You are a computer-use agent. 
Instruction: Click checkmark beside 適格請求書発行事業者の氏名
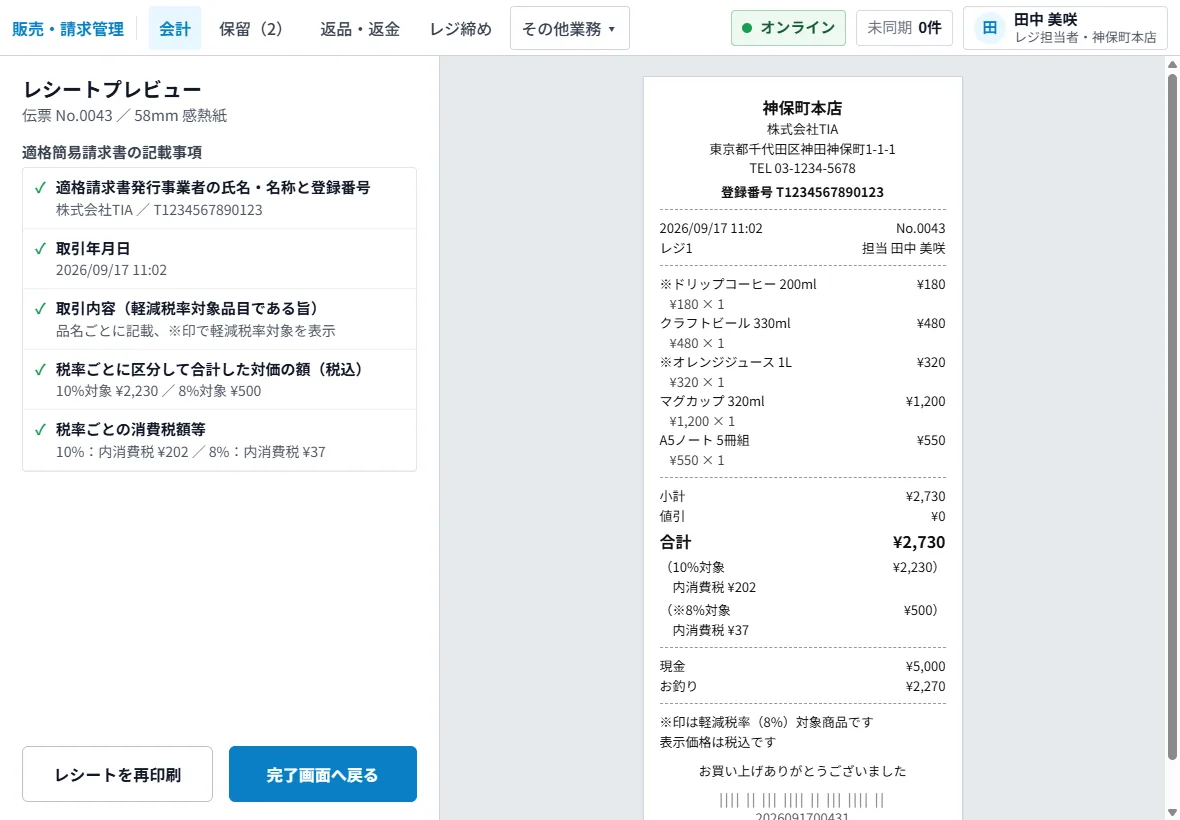click(41, 187)
